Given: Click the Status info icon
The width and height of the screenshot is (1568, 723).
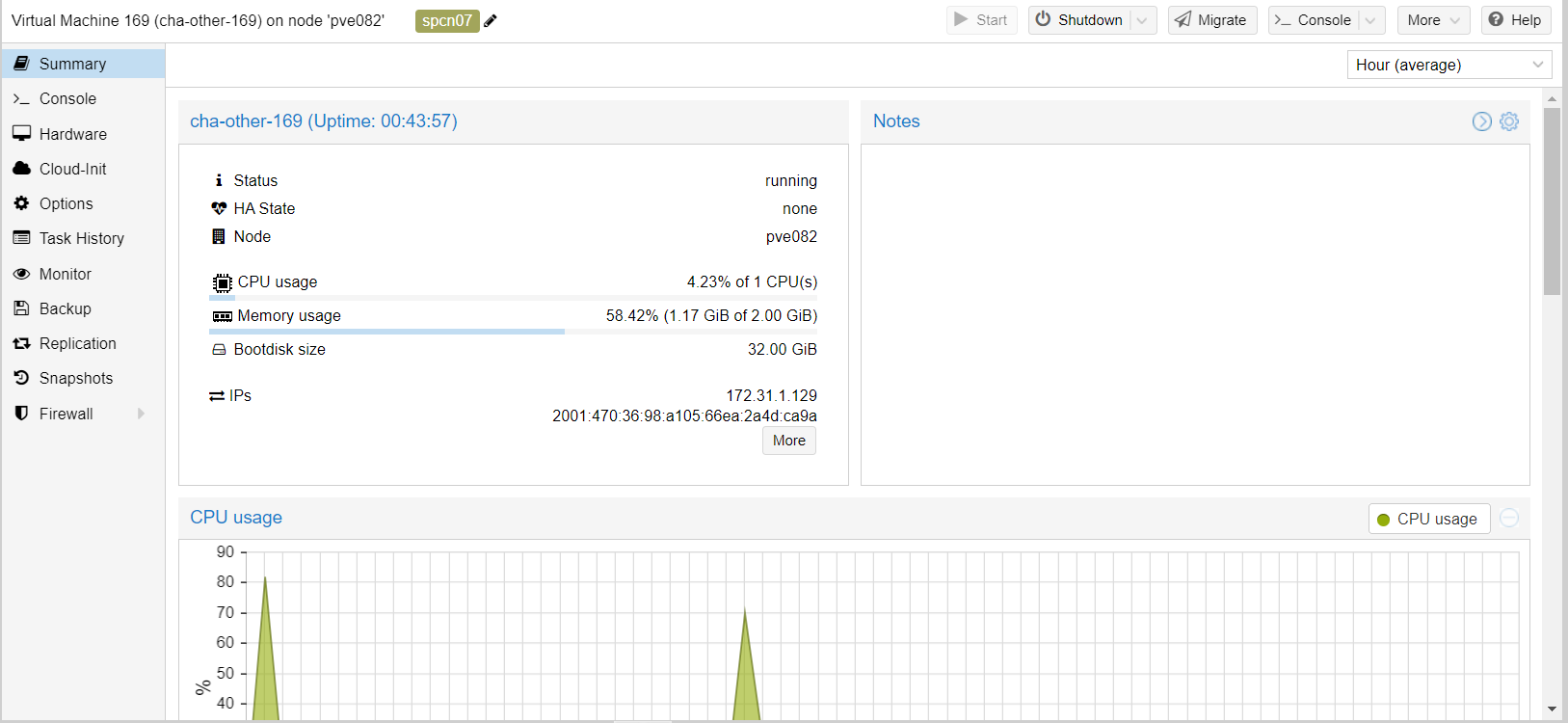Looking at the screenshot, I should (219, 180).
